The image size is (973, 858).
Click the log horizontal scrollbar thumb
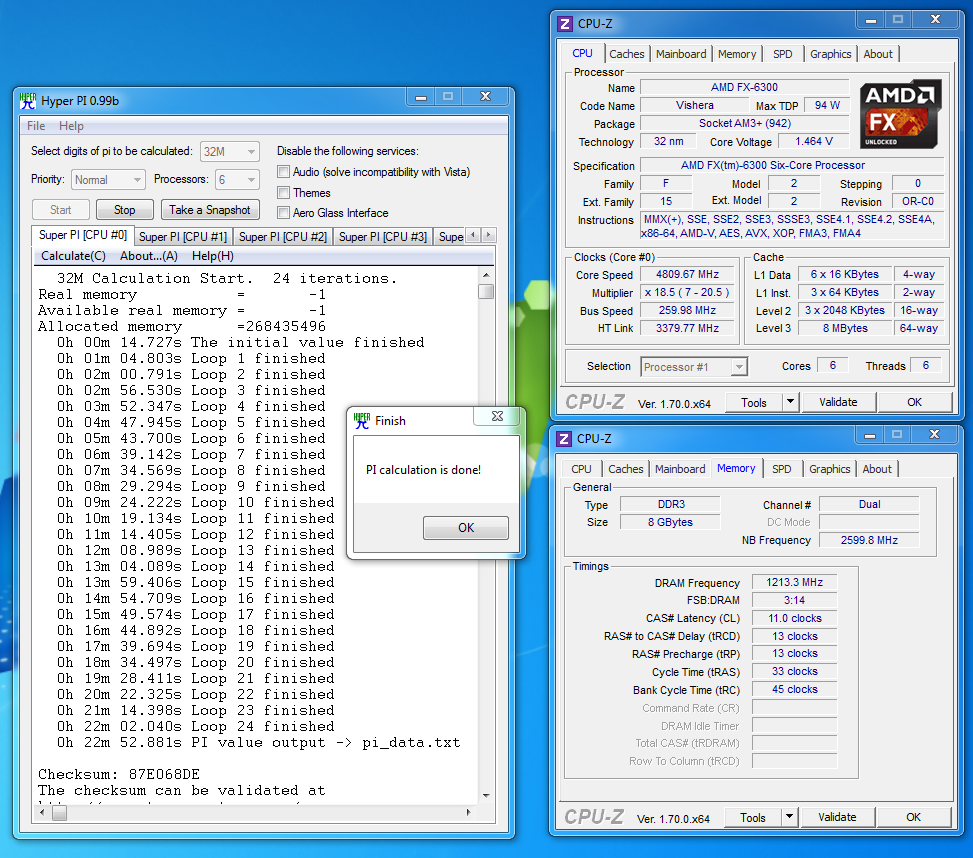coord(60,813)
